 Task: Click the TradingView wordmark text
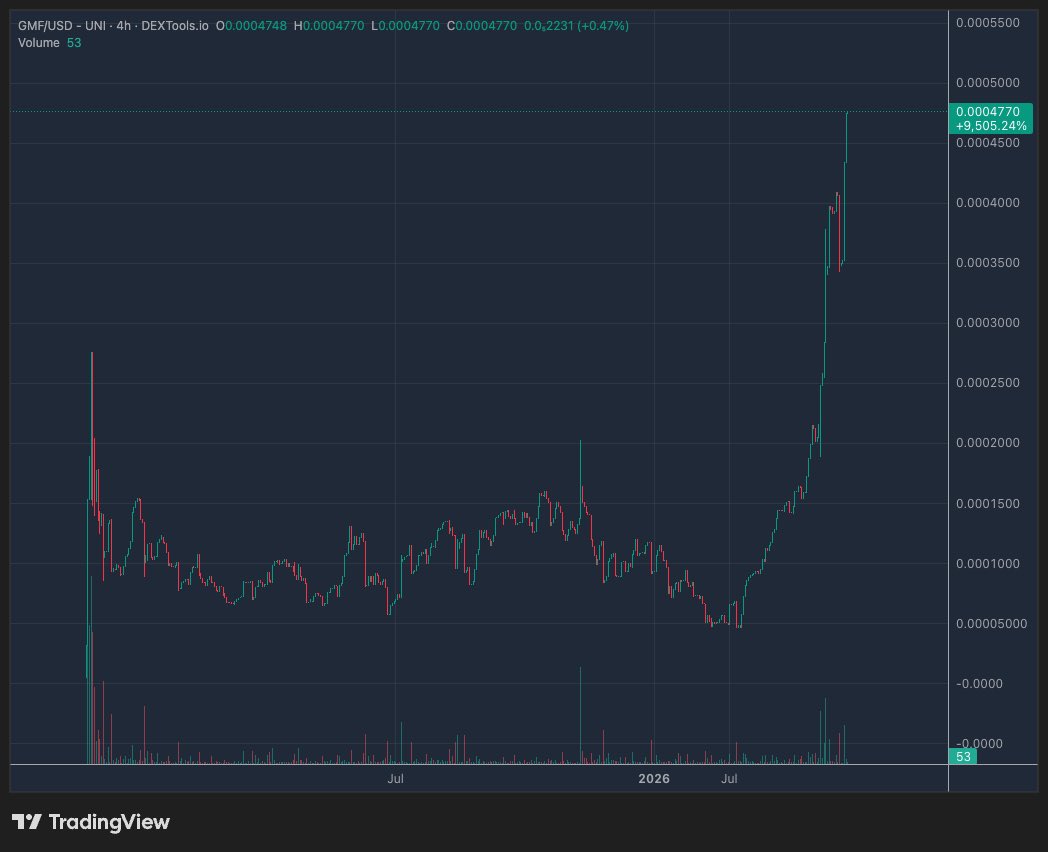[109, 822]
